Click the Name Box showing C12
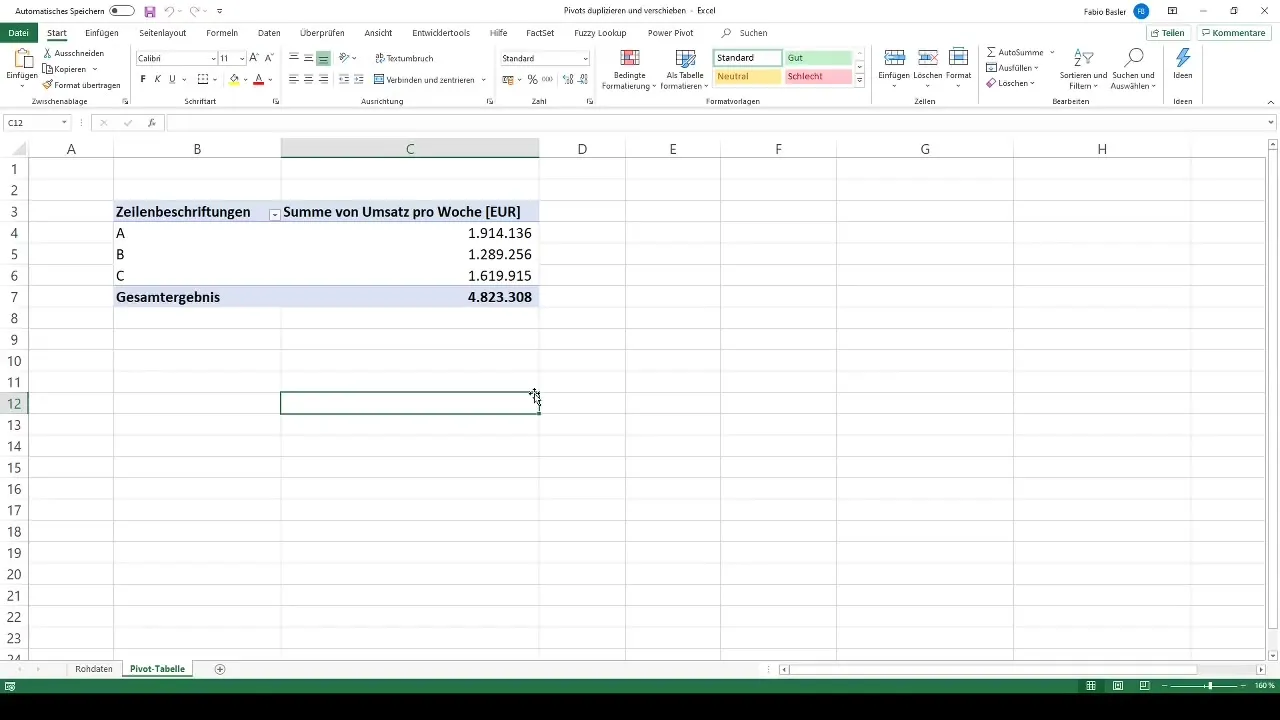1280x720 pixels. 37,123
